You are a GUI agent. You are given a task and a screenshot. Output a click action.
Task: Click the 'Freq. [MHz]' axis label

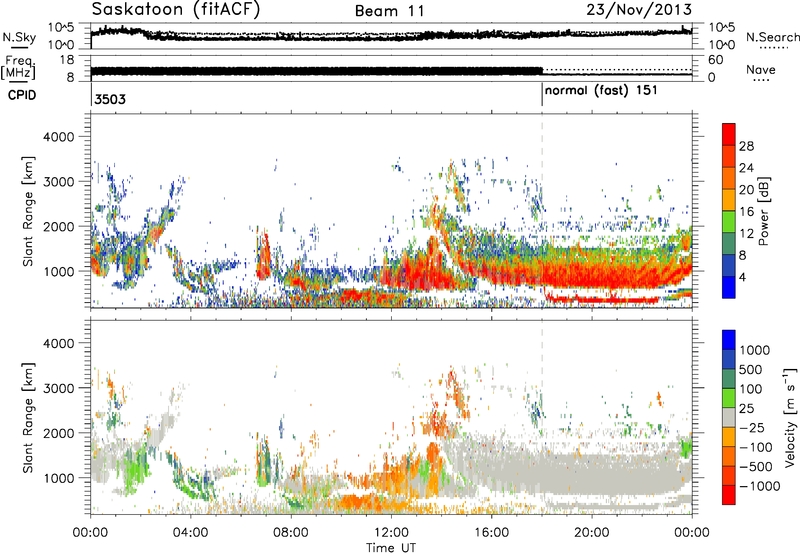coord(18,68)
